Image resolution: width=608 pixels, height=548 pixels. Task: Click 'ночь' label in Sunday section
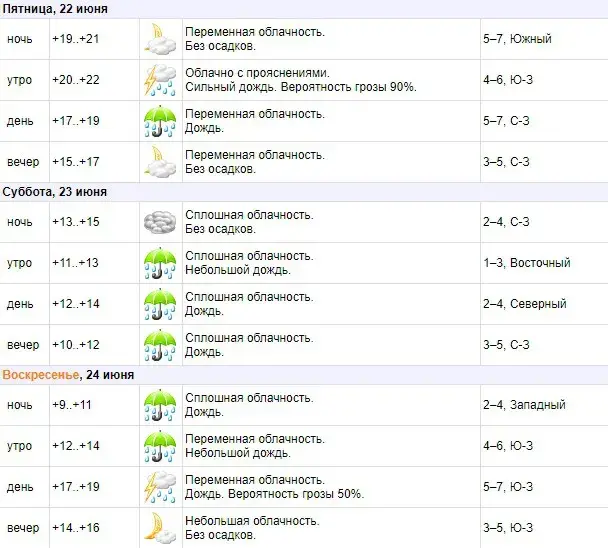(x=20, y=405)
